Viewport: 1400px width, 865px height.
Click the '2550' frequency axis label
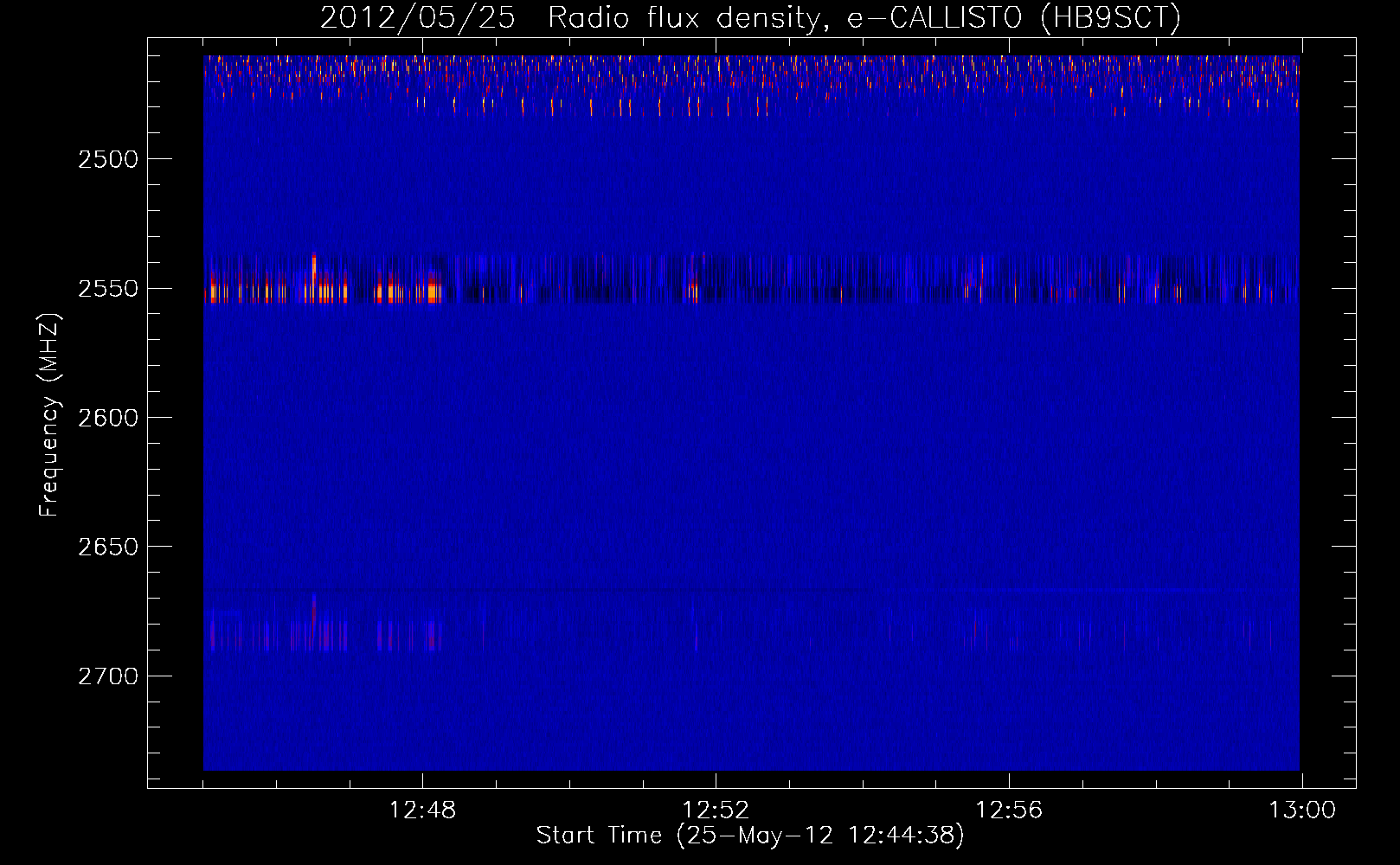coord(108,288)
